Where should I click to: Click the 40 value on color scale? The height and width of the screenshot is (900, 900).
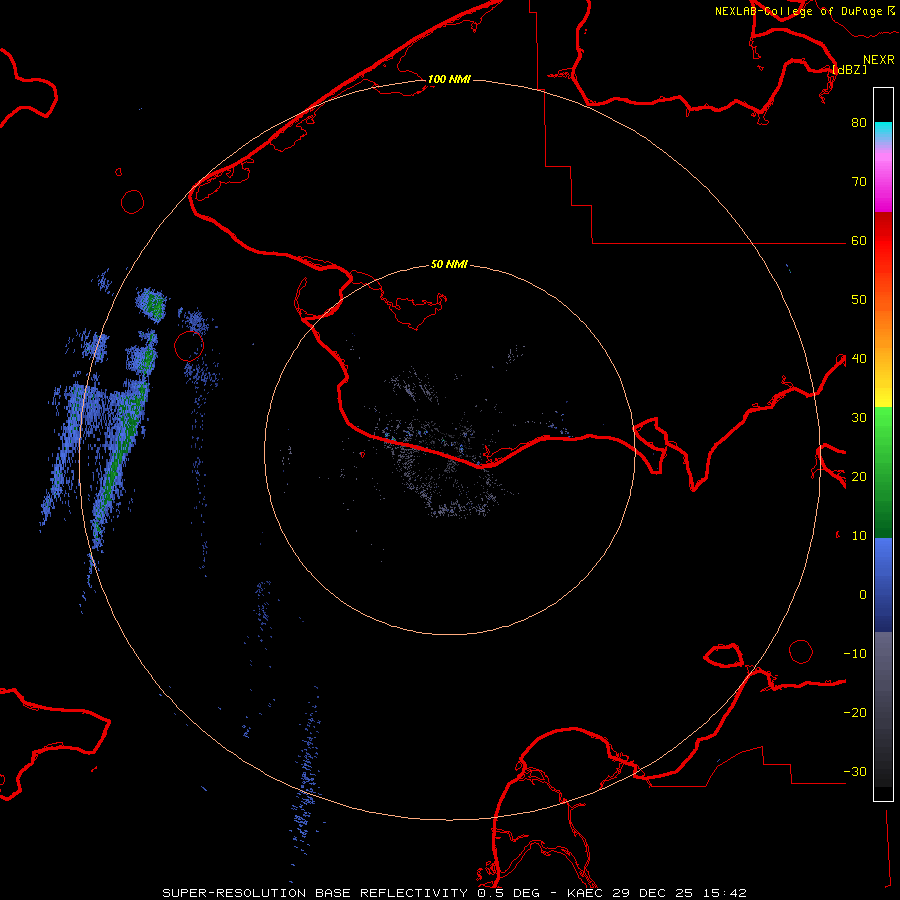859,359
